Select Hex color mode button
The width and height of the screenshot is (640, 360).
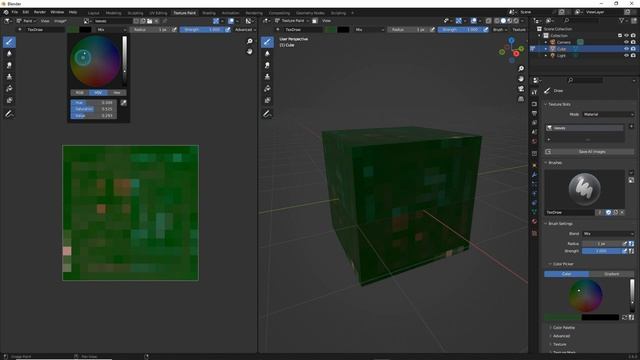117,93
